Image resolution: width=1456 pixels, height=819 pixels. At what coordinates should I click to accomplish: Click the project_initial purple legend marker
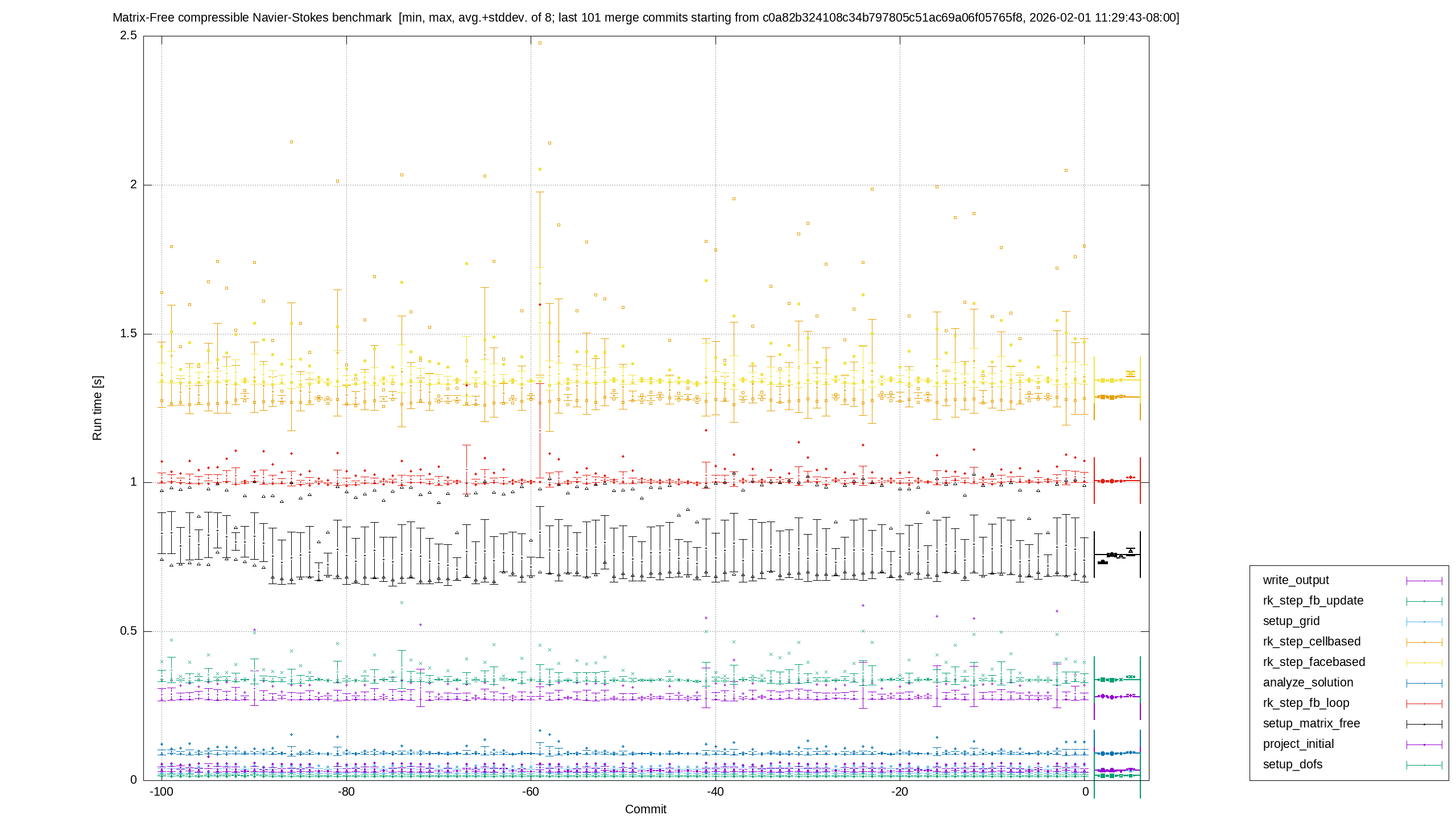click(1424, 744)
